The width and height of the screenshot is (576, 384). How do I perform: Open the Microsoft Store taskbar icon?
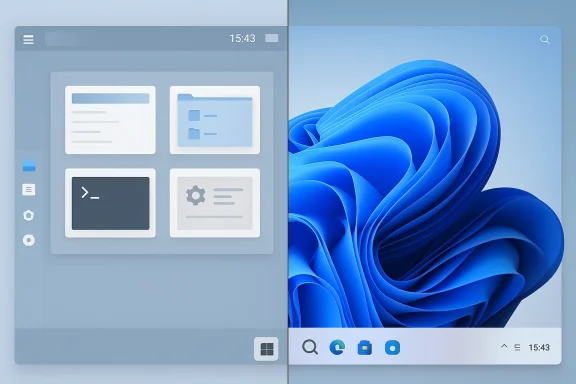[365, 348]
